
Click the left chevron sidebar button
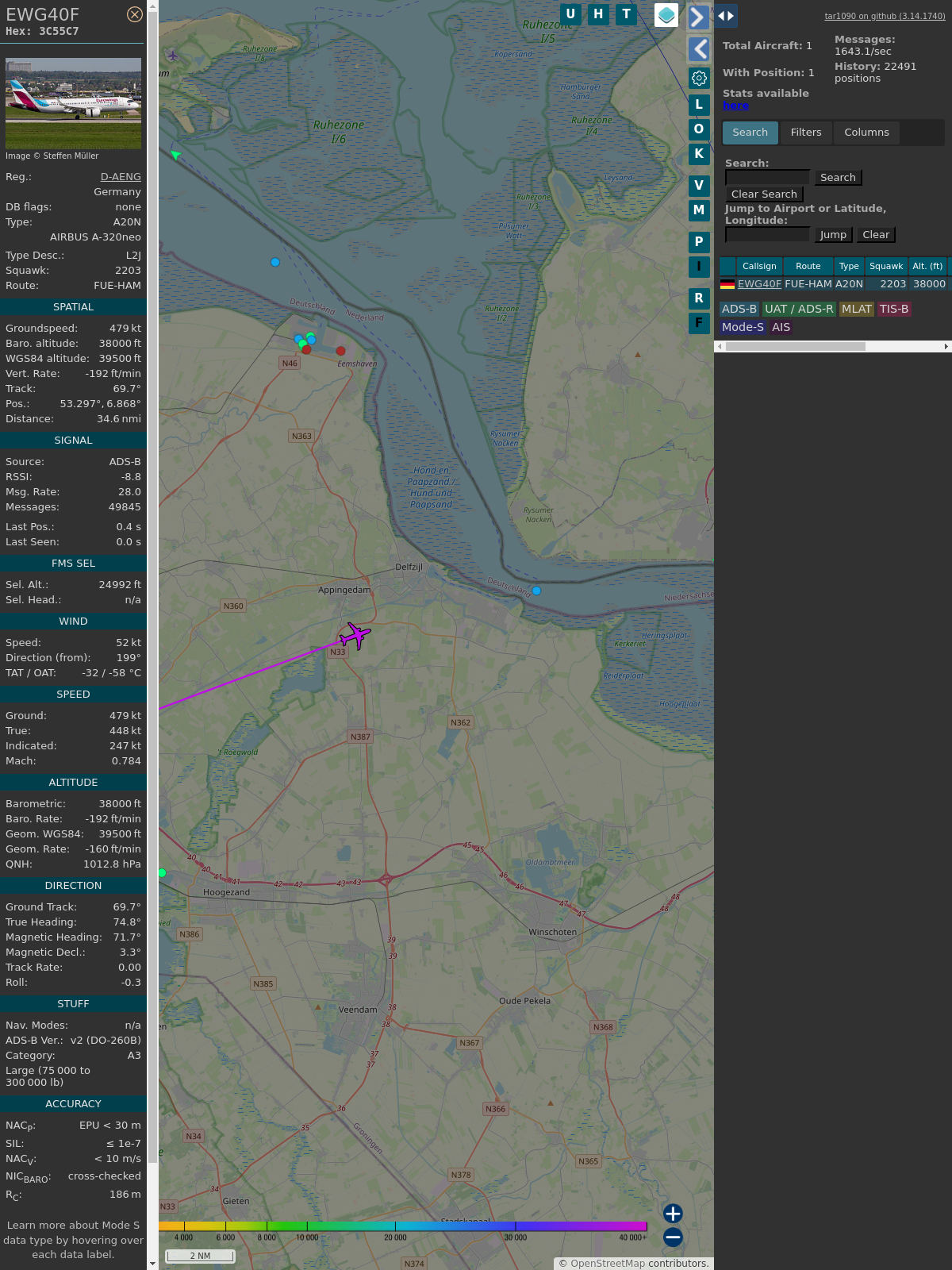pyautogui.click(x=698, y=49)
